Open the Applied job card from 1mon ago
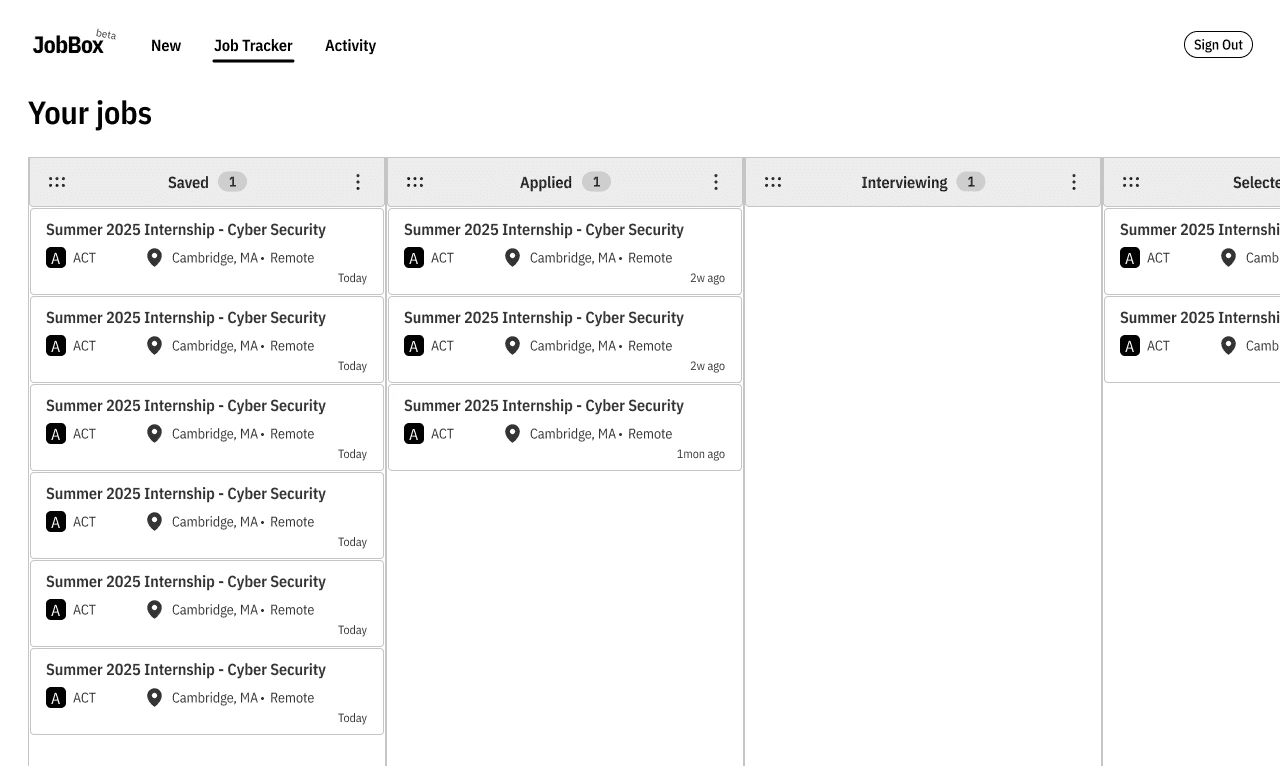 click(x=565, y=427)
